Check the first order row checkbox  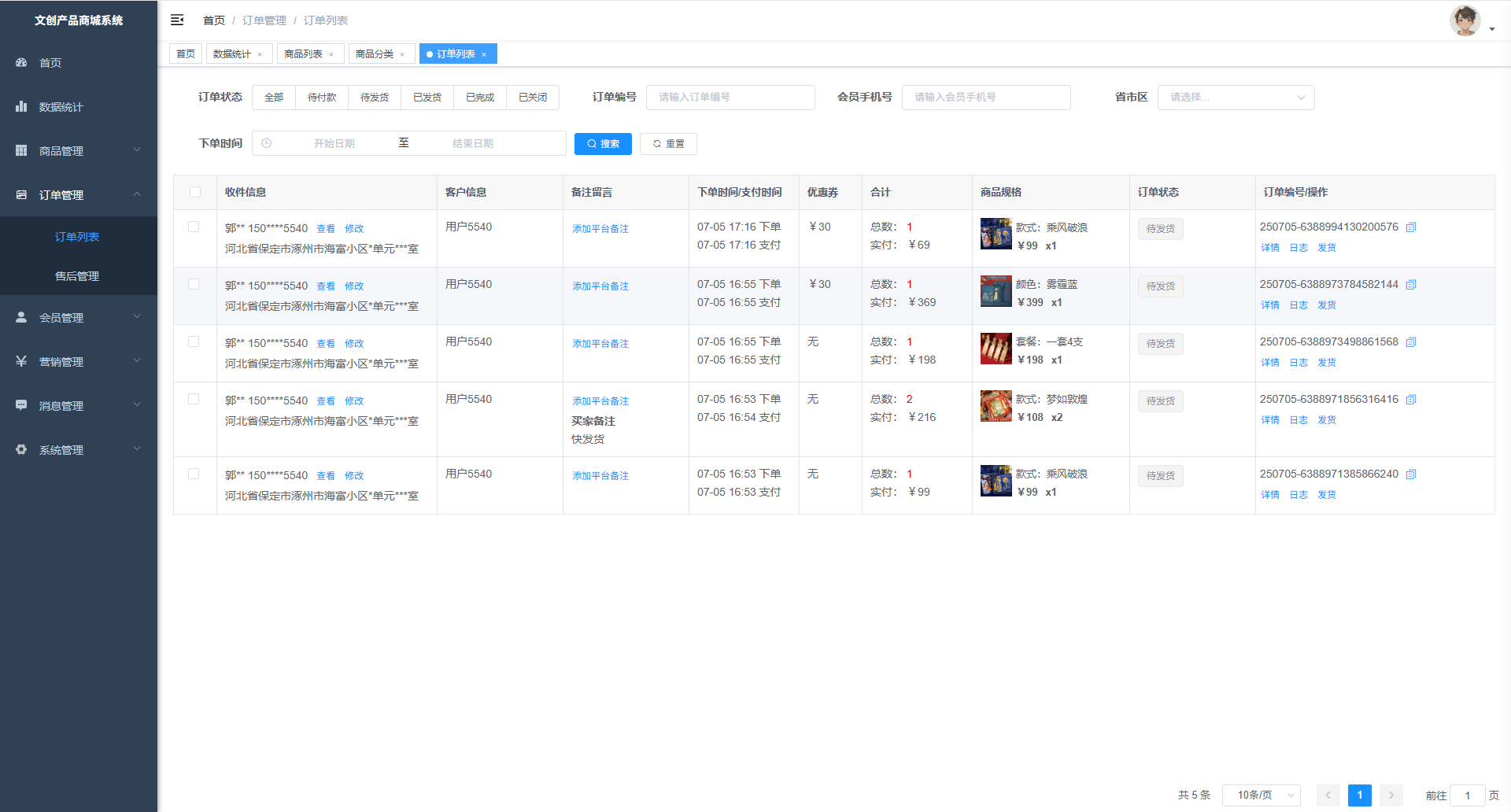tap(194, 227)
